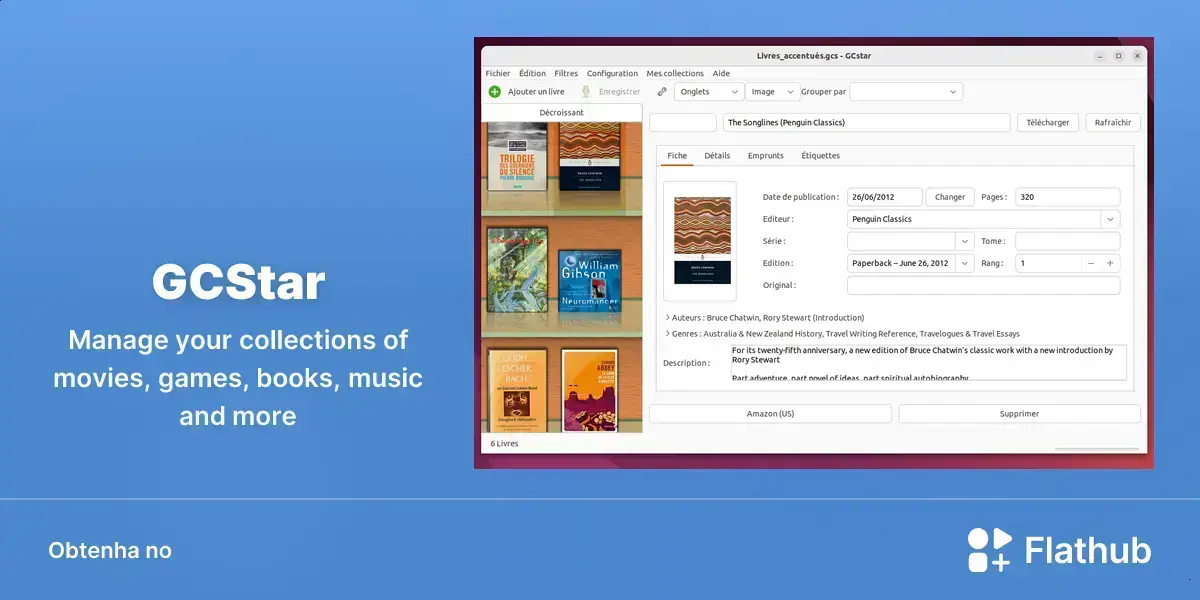Viewport: 1200px width, 600px height.
Task: Click the title field The Songlines
Action: pyautogui.click(x=866, y=122)
